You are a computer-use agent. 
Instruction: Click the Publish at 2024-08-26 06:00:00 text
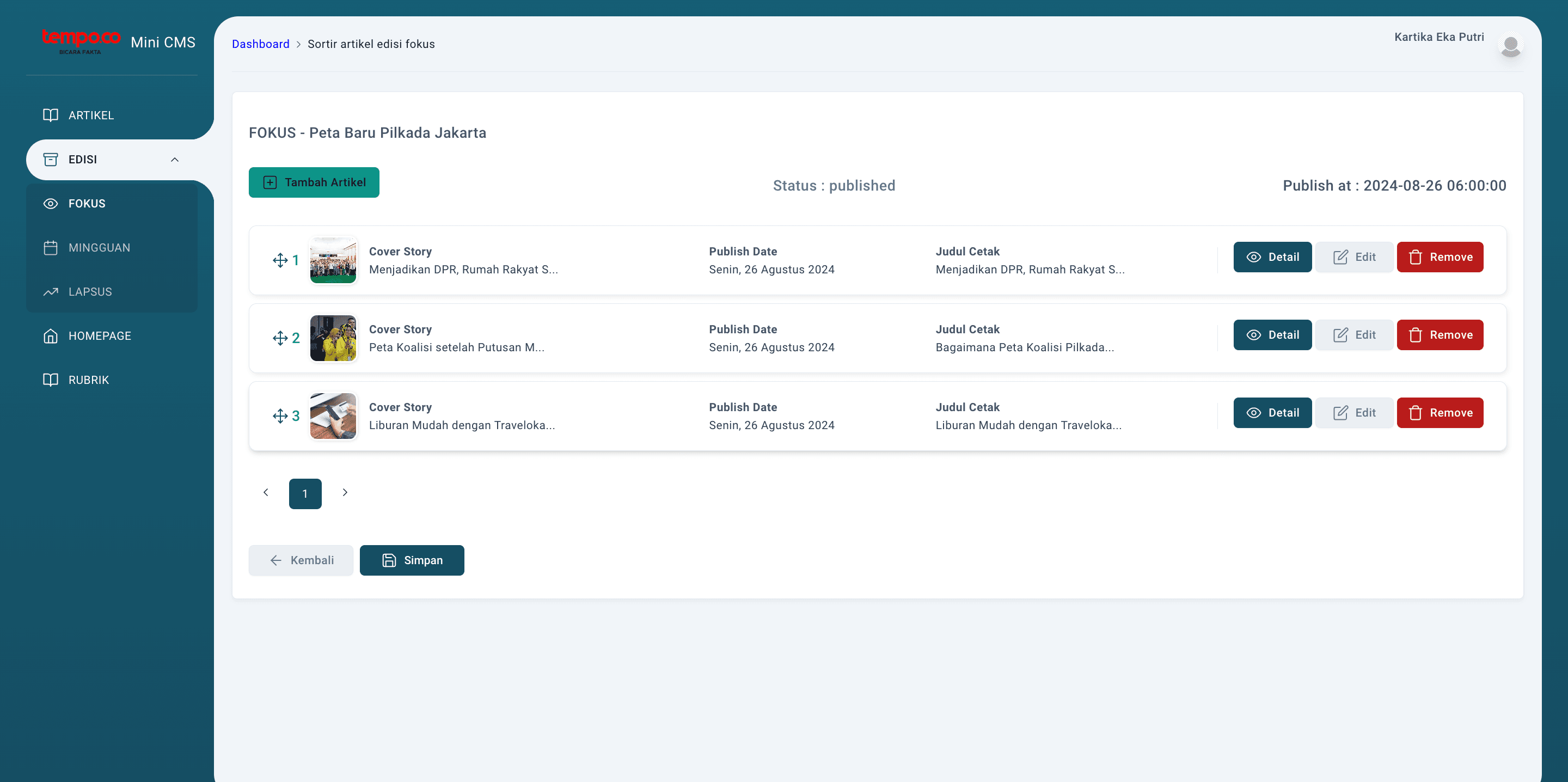pyautogui.click(x=1394, y=186)
